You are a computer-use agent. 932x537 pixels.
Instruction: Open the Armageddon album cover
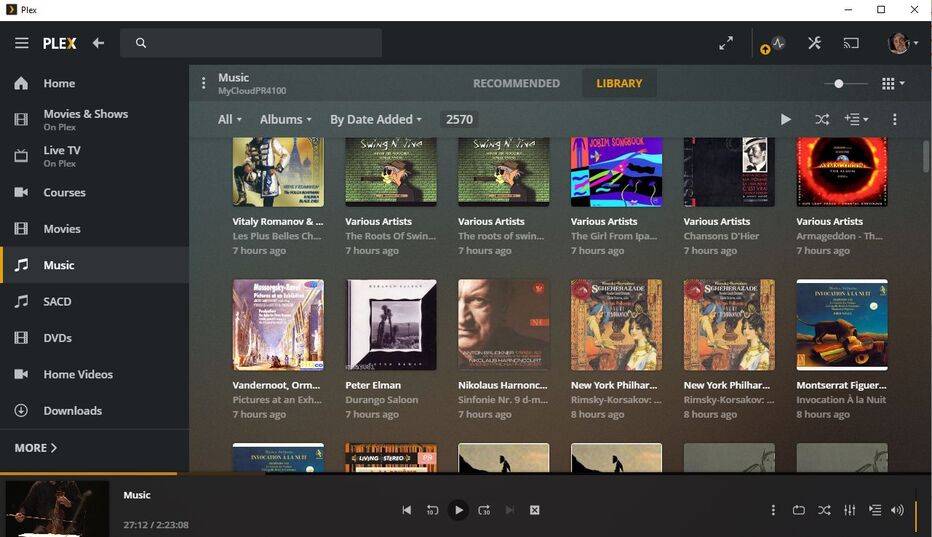coord(842,172)
